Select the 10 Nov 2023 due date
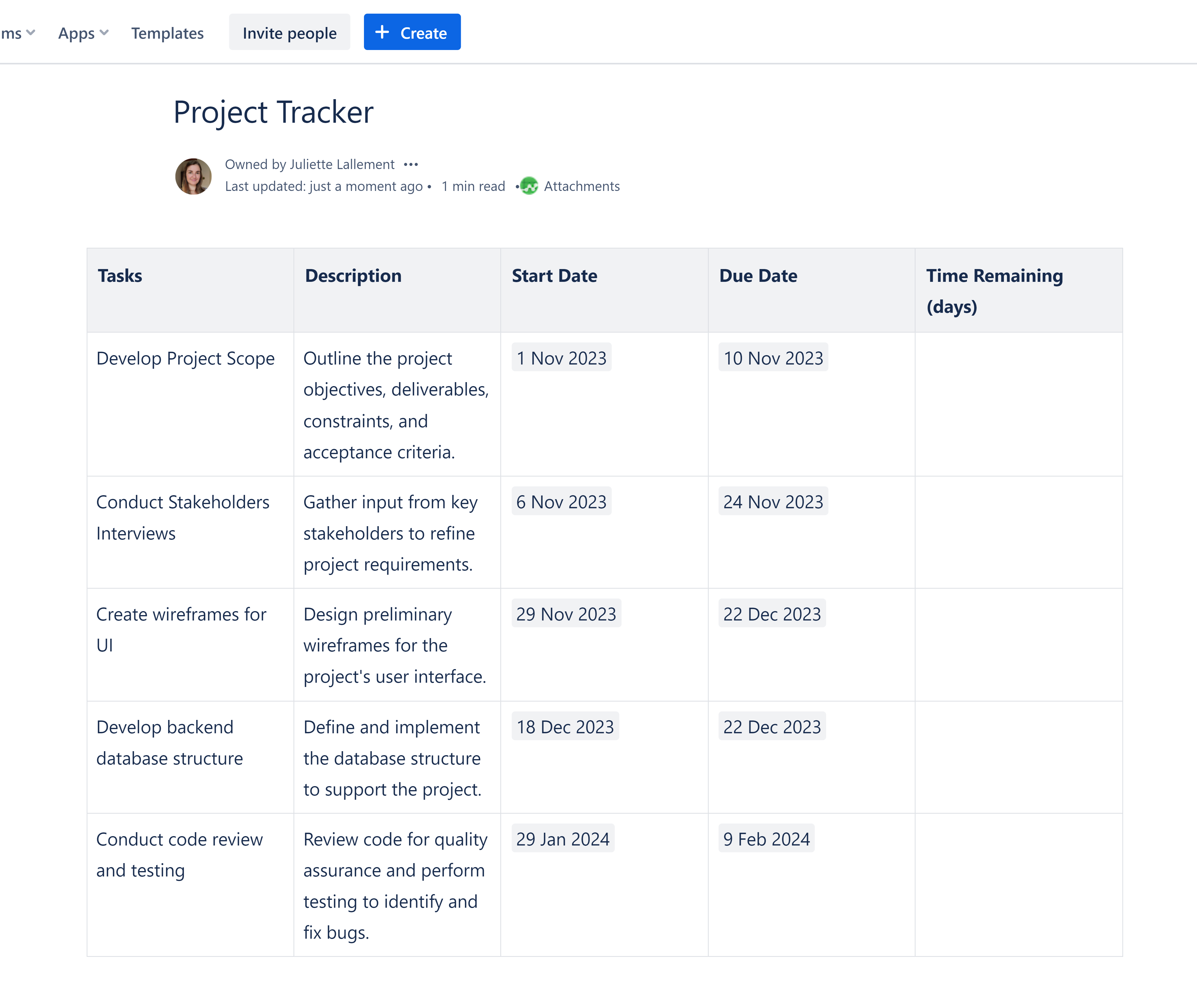This screenshot has width=1197, height=1008. point(773,358)
